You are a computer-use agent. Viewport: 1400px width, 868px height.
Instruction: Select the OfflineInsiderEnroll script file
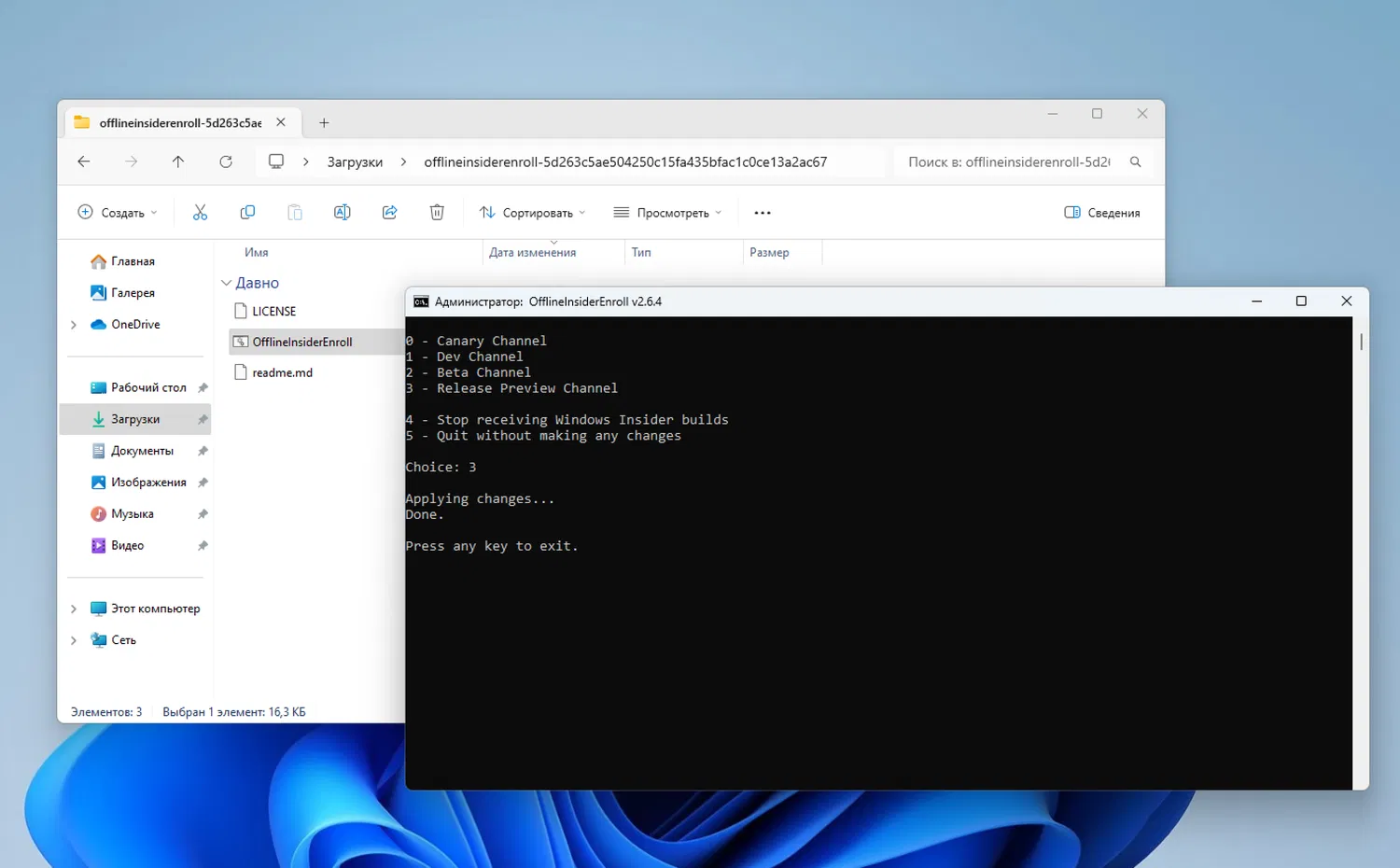[x=316, y=343]
